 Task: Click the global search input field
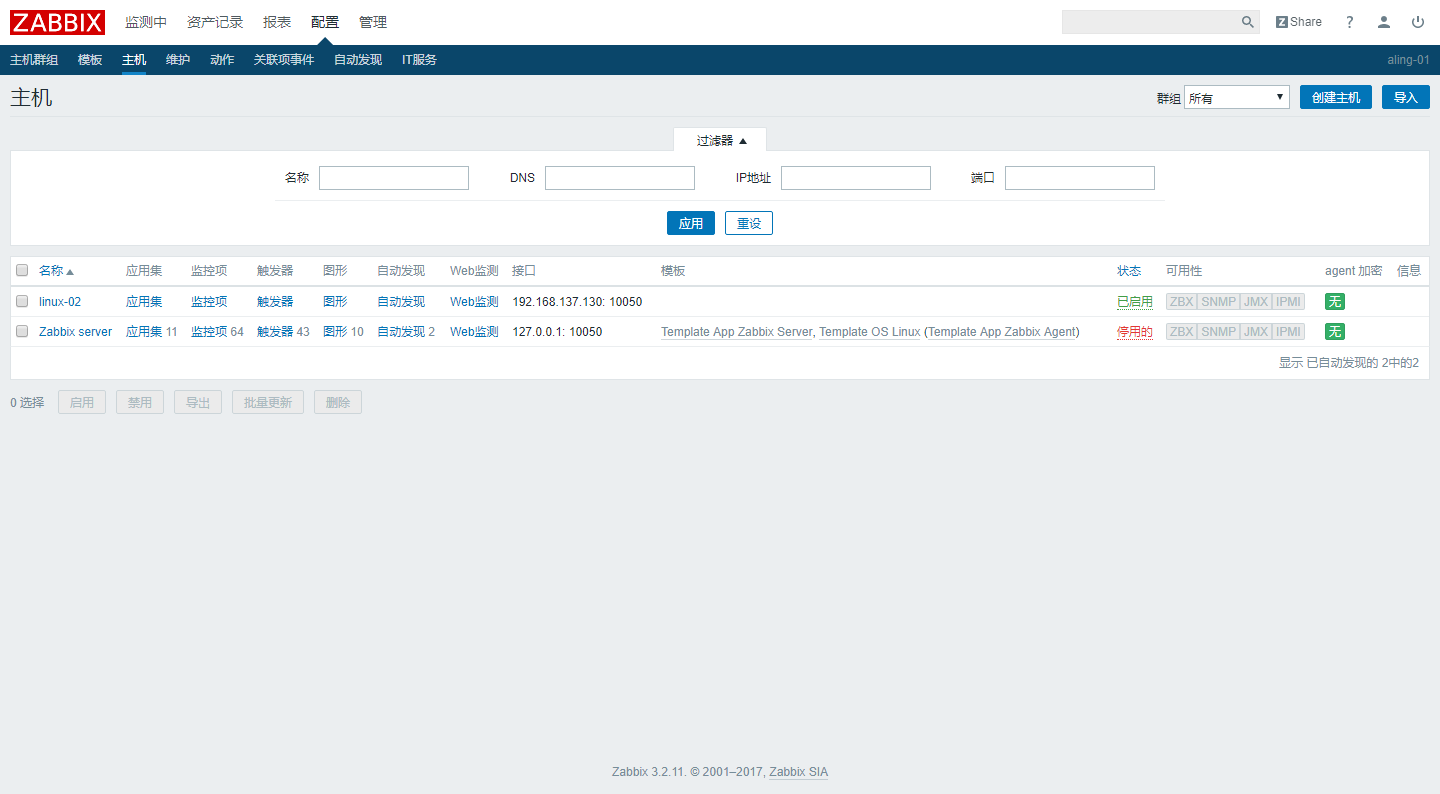click(x=1150, y=22)
